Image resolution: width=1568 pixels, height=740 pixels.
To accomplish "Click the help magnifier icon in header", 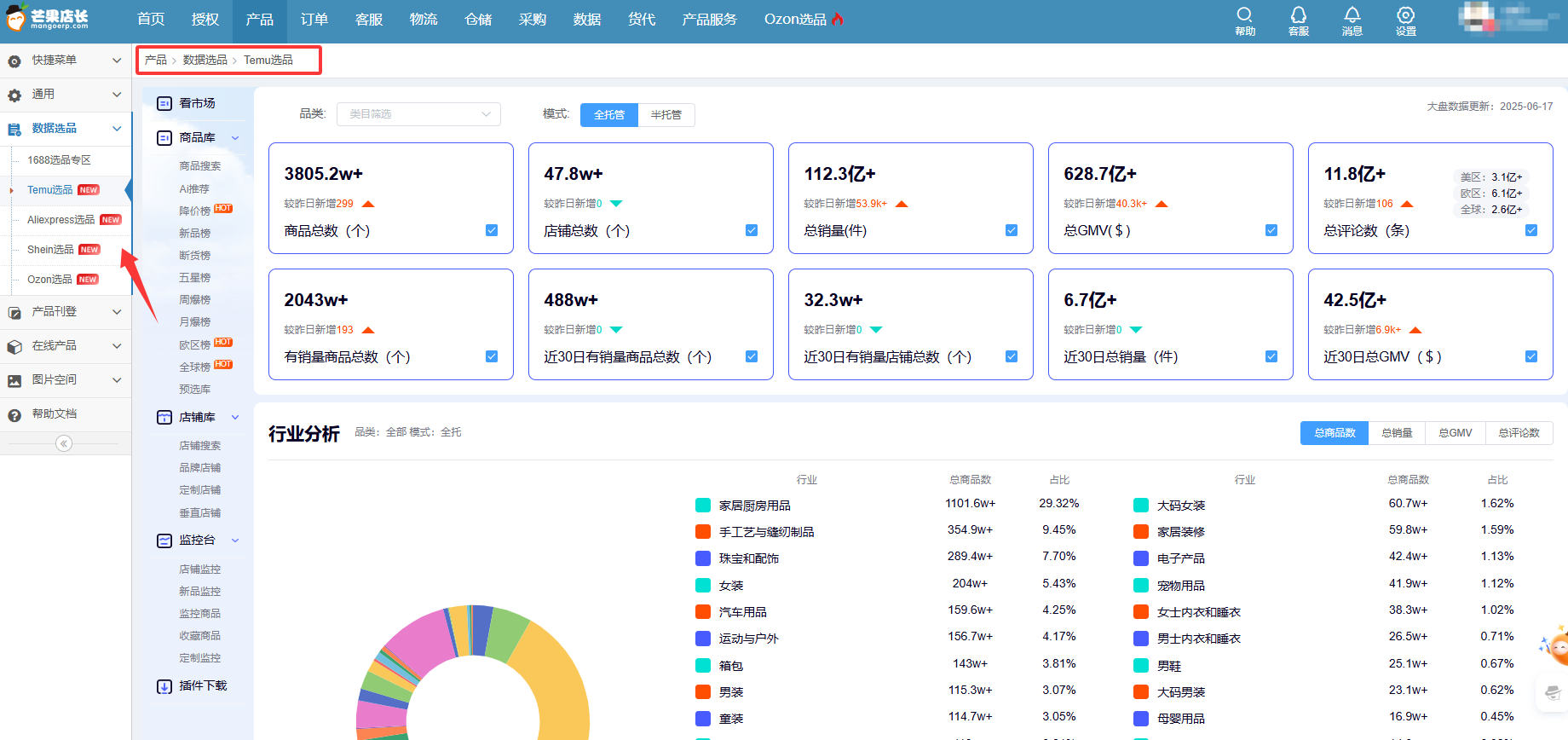I will [x=1244, y=15].
